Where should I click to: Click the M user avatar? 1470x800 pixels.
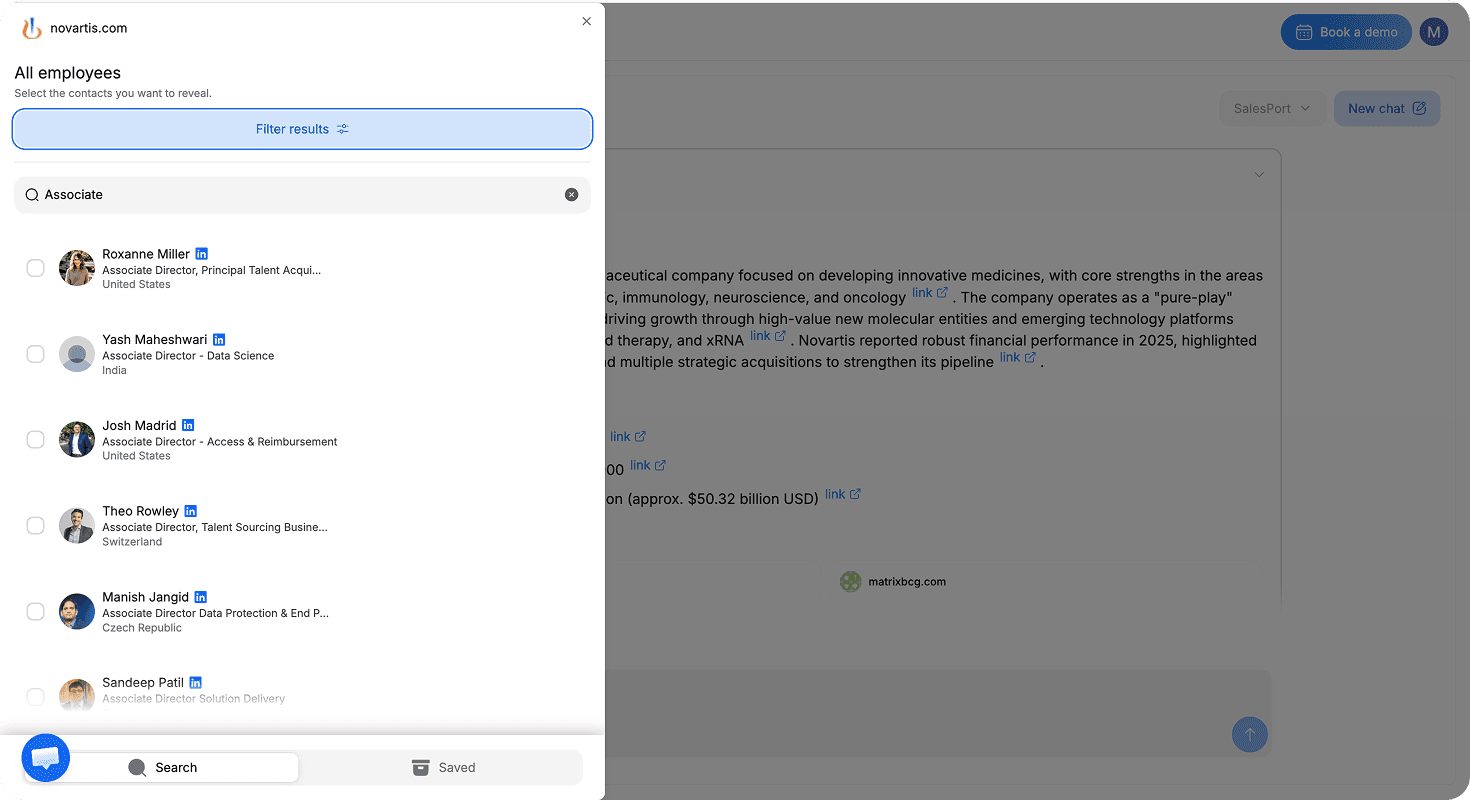pyautogui.click(x=1434, y=32)
